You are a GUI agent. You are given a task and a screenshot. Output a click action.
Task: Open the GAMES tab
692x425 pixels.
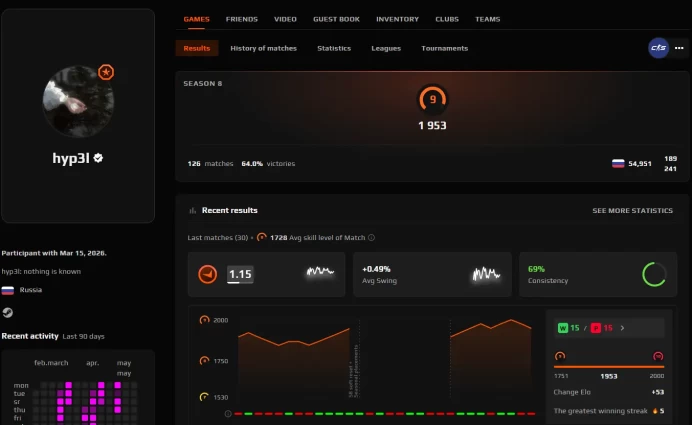point(196,19)
